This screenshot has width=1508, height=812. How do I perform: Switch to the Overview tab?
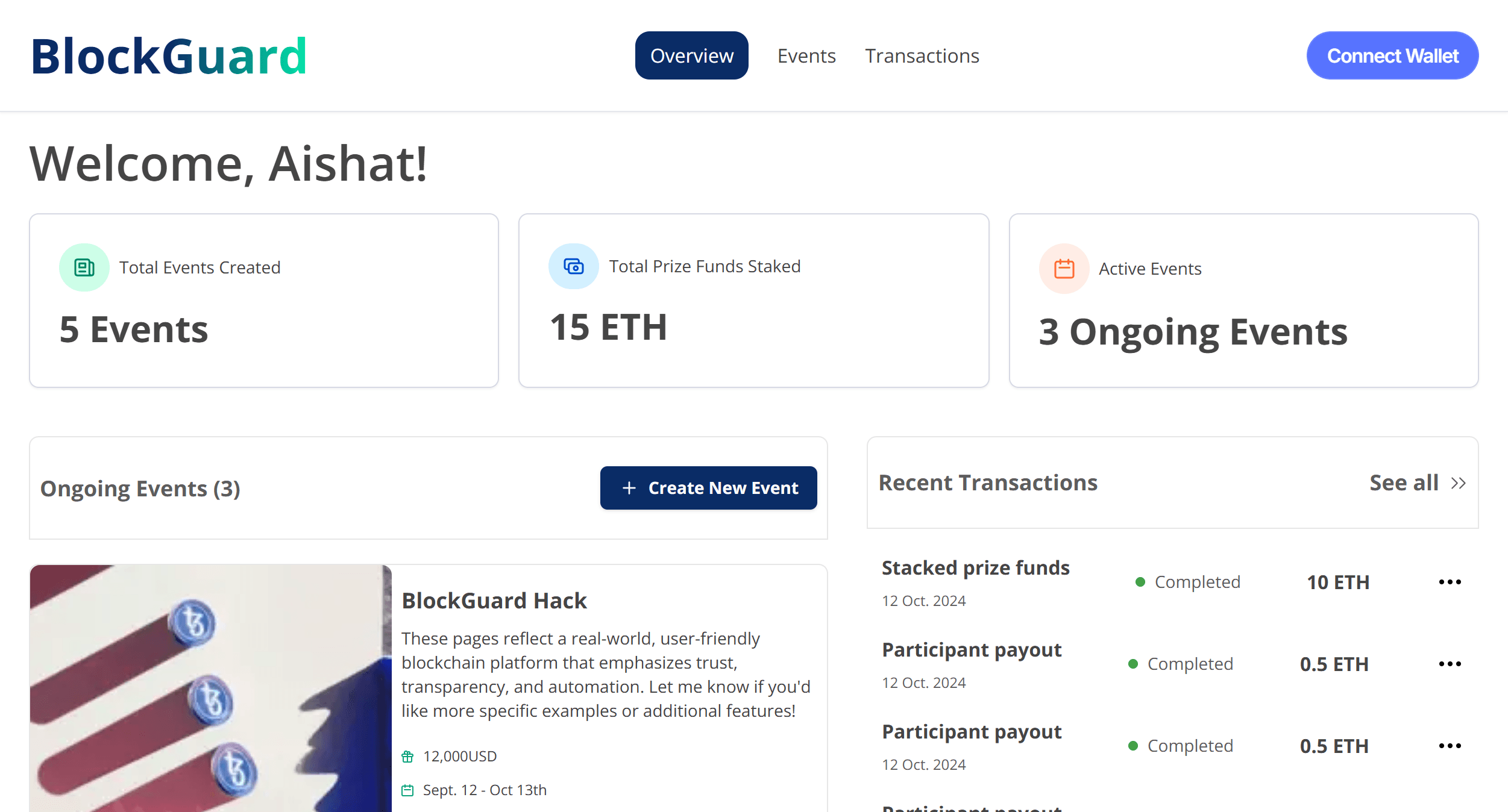(691, 55)
